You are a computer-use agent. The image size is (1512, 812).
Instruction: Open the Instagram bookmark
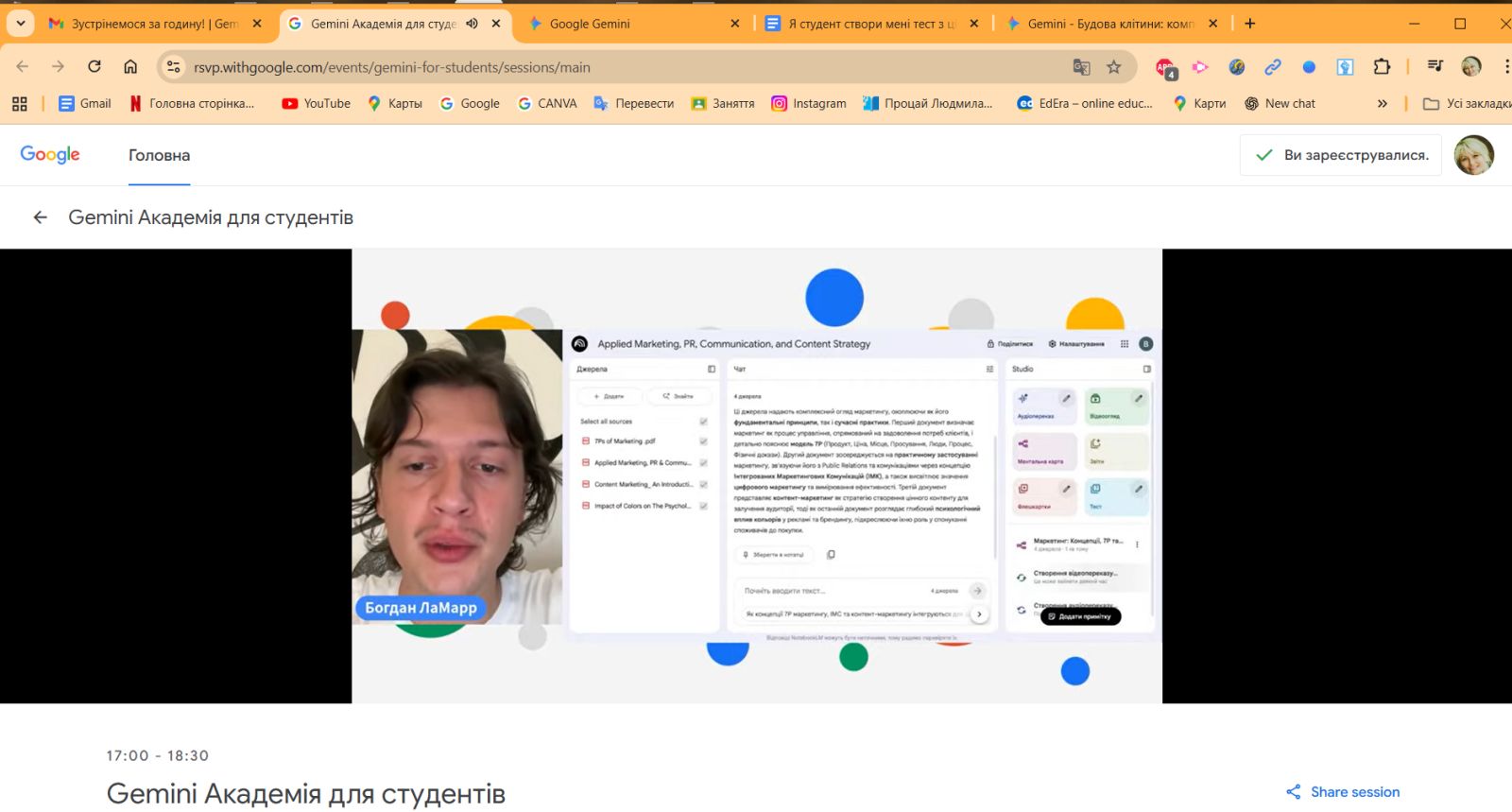click(809, 104)
